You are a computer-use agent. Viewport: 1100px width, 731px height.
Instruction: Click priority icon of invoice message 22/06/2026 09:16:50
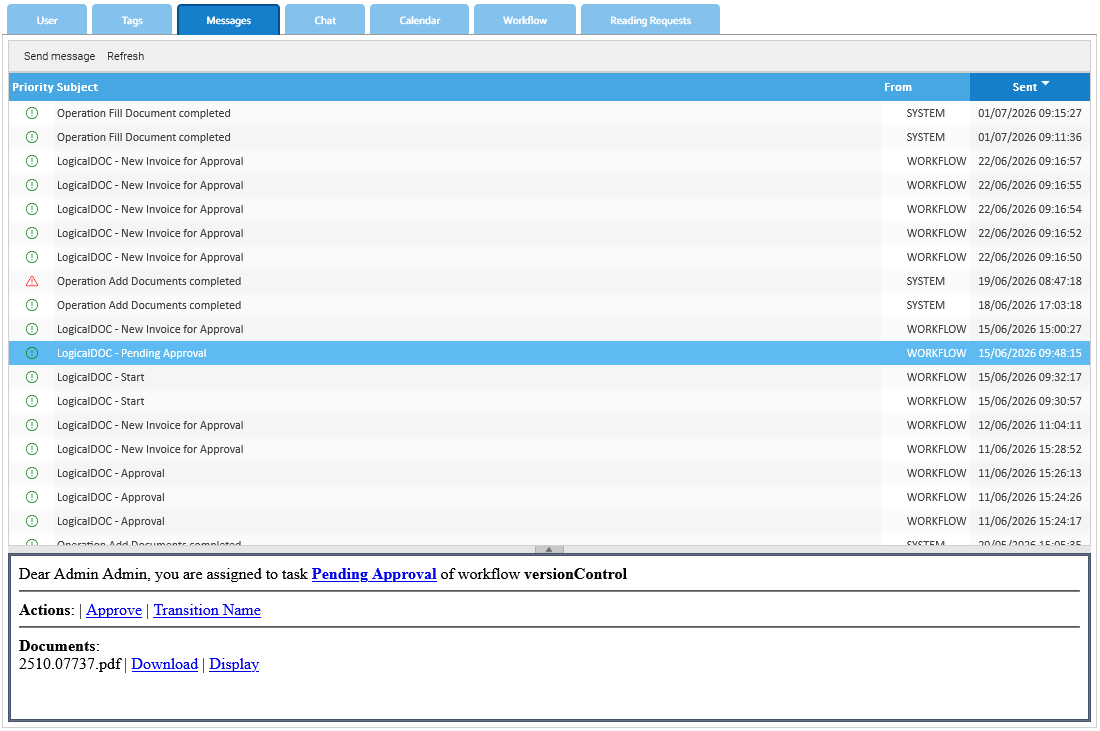[x=32, y=257]
